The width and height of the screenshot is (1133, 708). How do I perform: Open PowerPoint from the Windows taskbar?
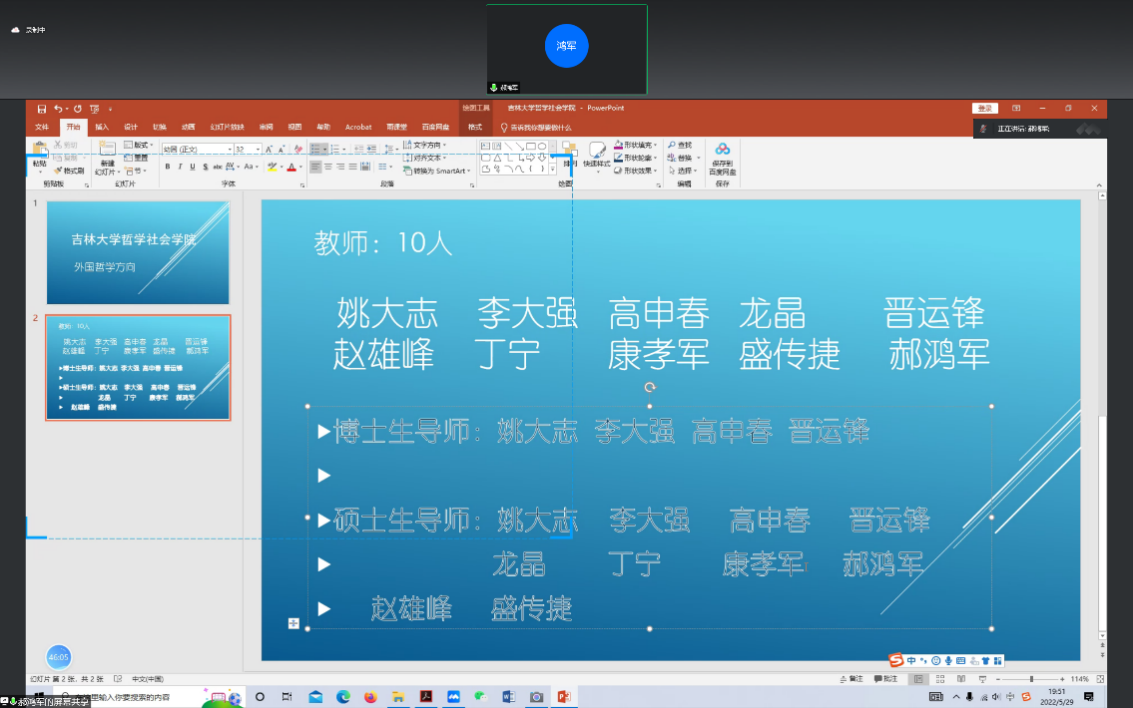pos(563,696)
